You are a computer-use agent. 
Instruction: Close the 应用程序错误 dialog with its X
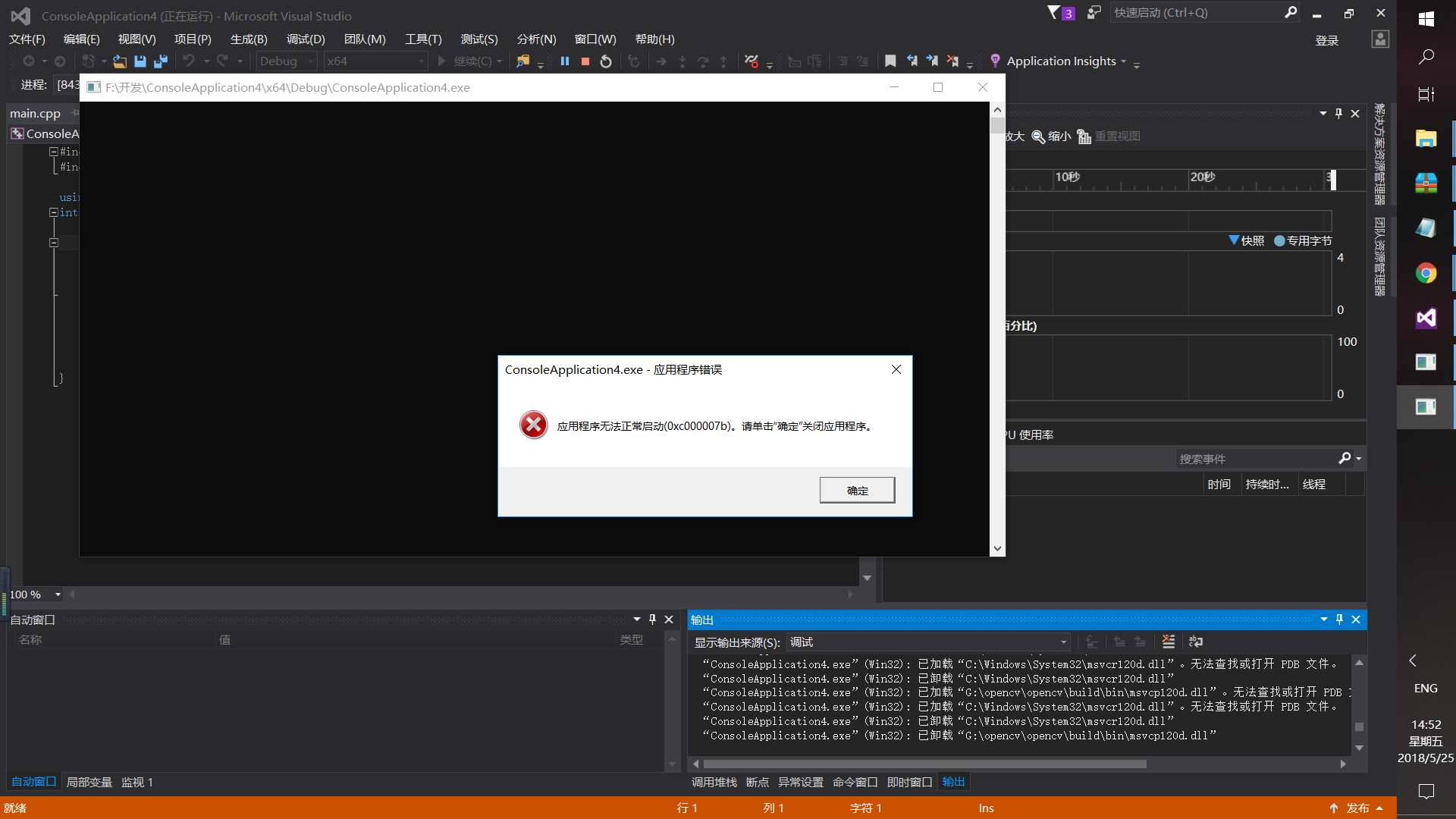coord(896,369)
